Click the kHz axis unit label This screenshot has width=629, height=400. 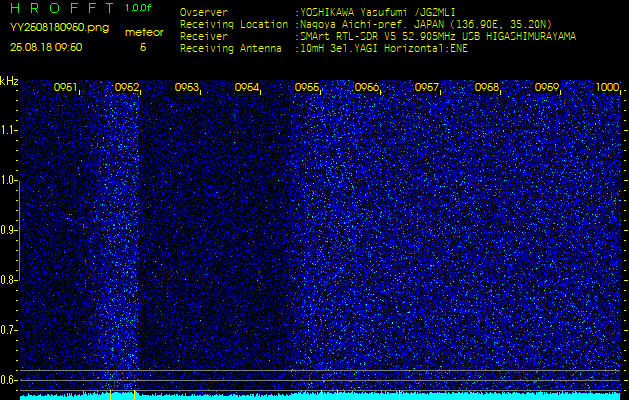[x=9, y=81]
